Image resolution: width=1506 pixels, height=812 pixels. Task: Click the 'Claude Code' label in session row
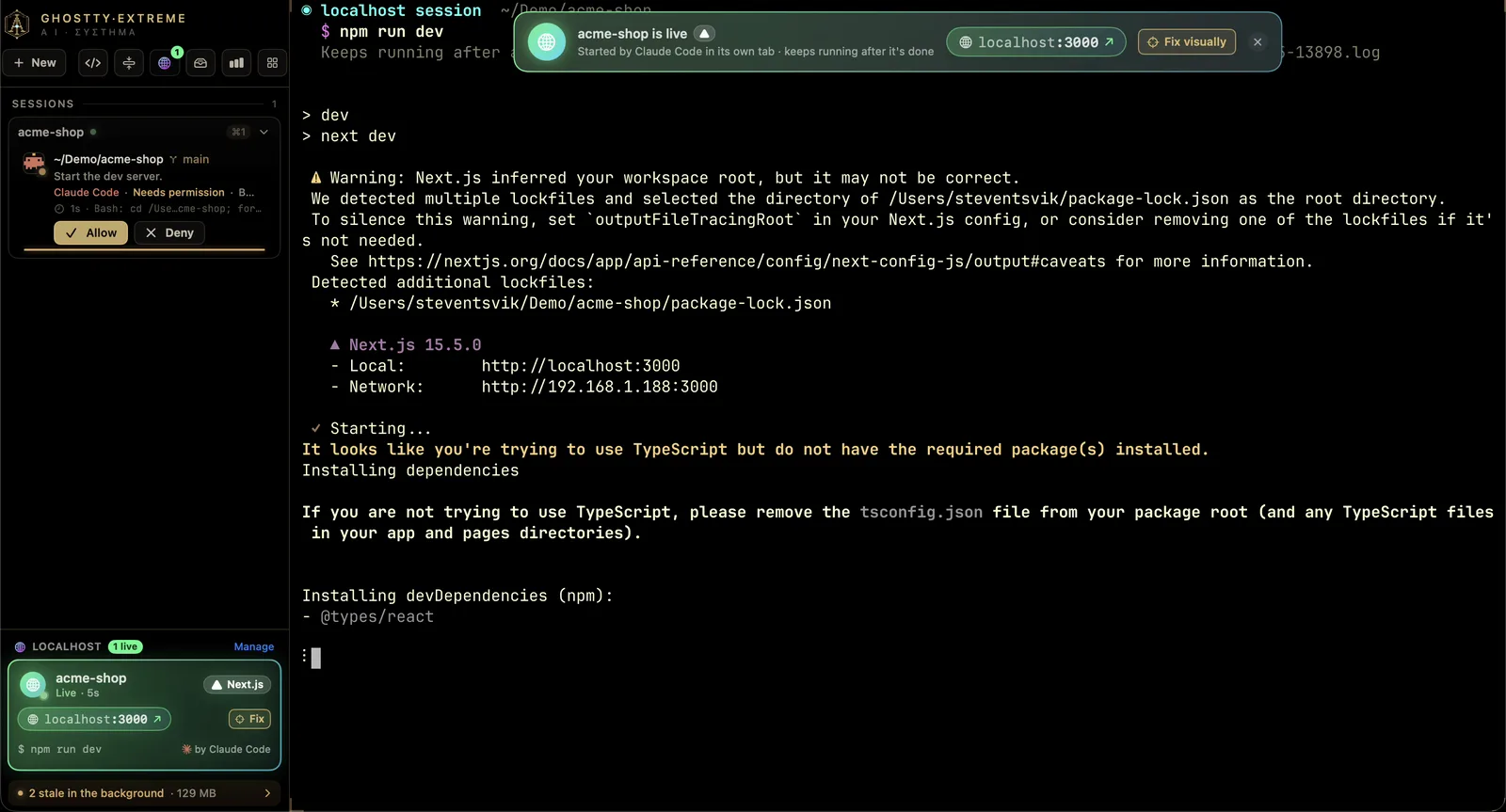(x=87, y=193)
